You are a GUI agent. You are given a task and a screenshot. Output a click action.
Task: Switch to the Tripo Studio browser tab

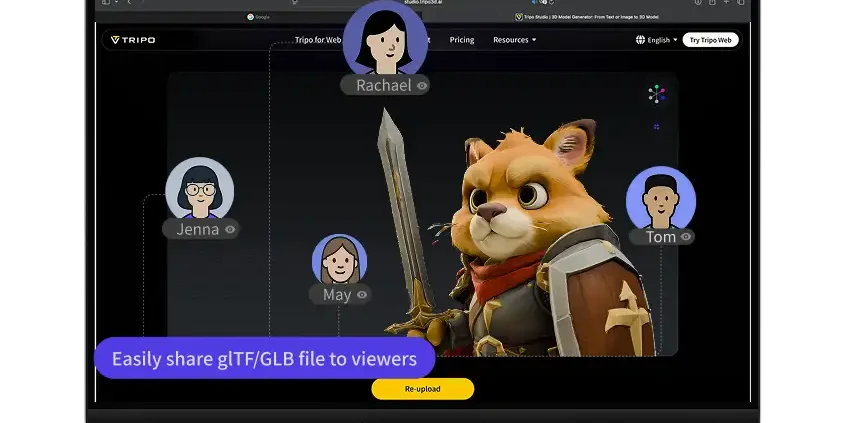pyautogui.click(x=587, y=17)
